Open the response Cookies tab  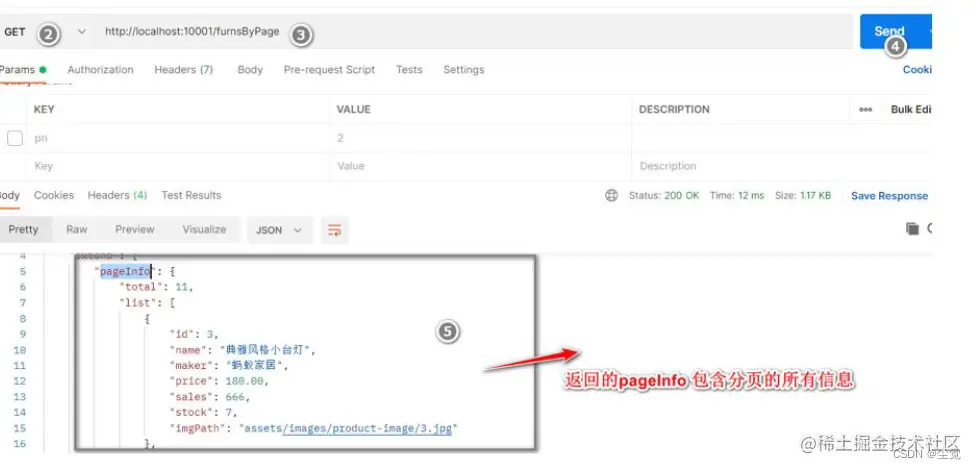54,196
